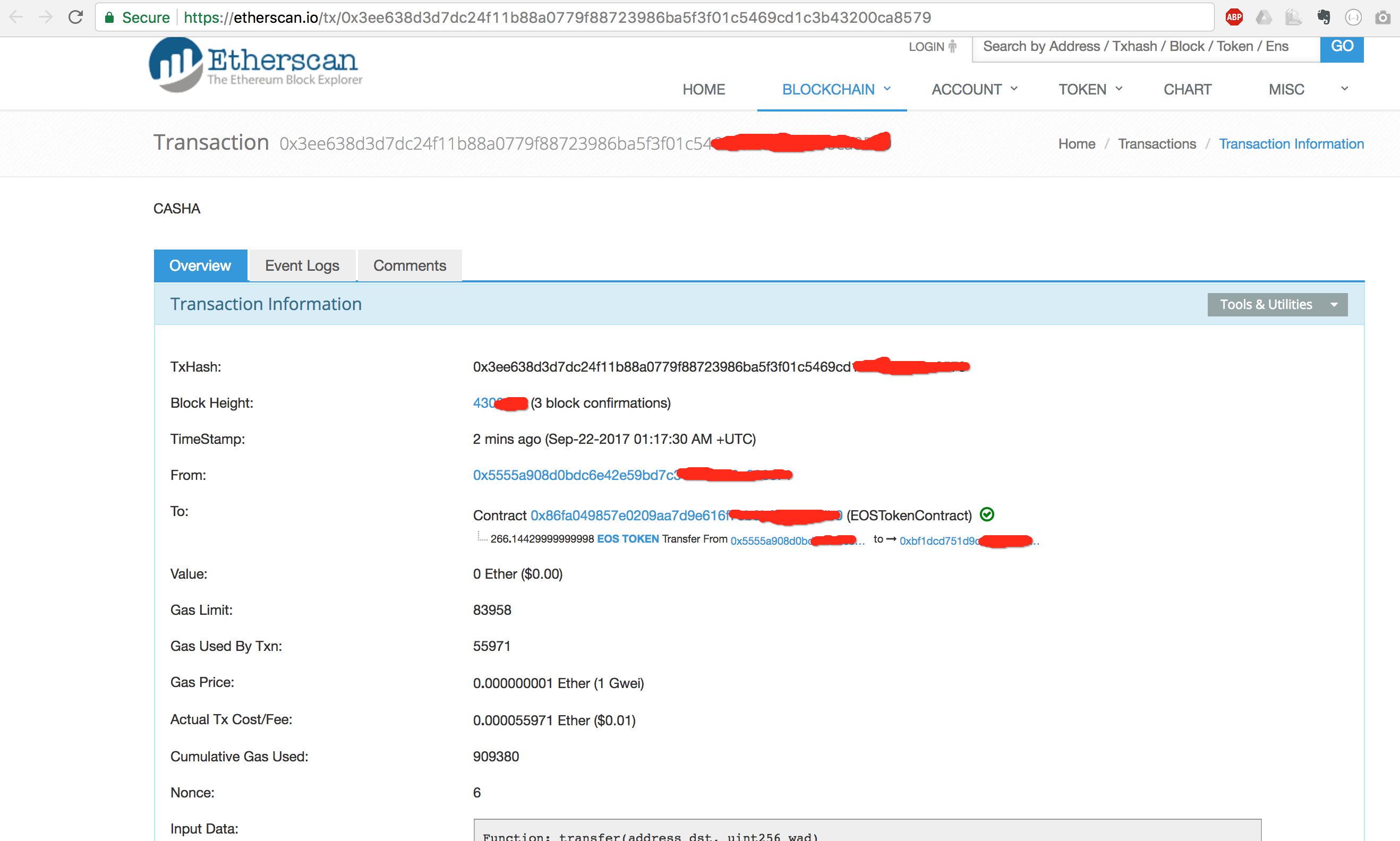Open the Evernote elephant extension icon
The height and width of the screenshot is (841, 1400).
point(1324,18)
